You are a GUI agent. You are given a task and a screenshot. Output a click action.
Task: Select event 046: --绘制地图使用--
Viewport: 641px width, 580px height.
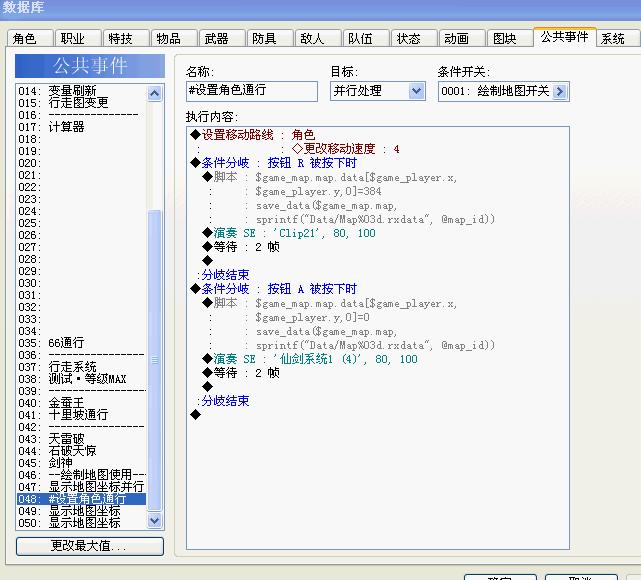[x=81, y=475]
